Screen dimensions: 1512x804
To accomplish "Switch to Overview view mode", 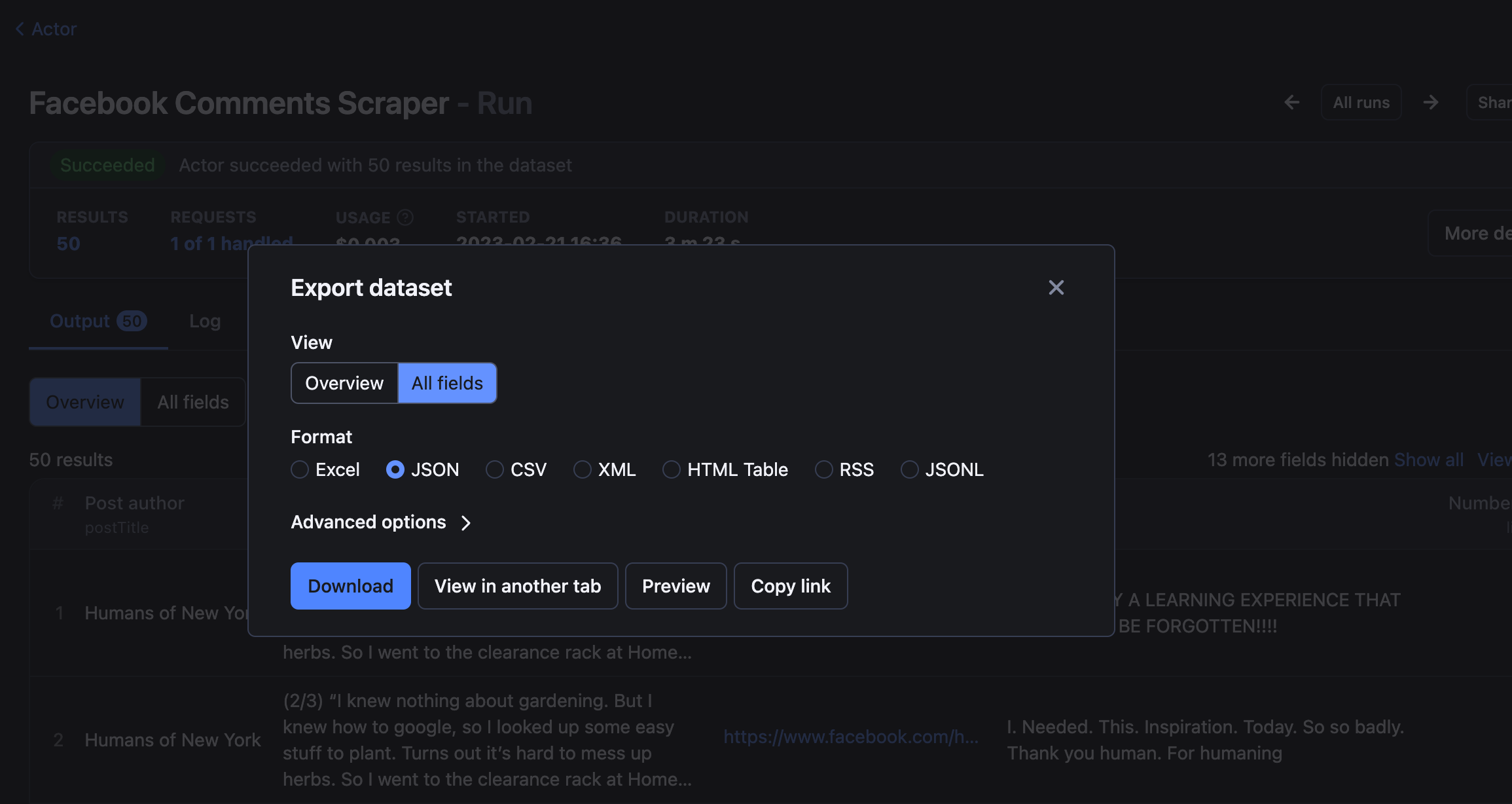I will (344, 383).
